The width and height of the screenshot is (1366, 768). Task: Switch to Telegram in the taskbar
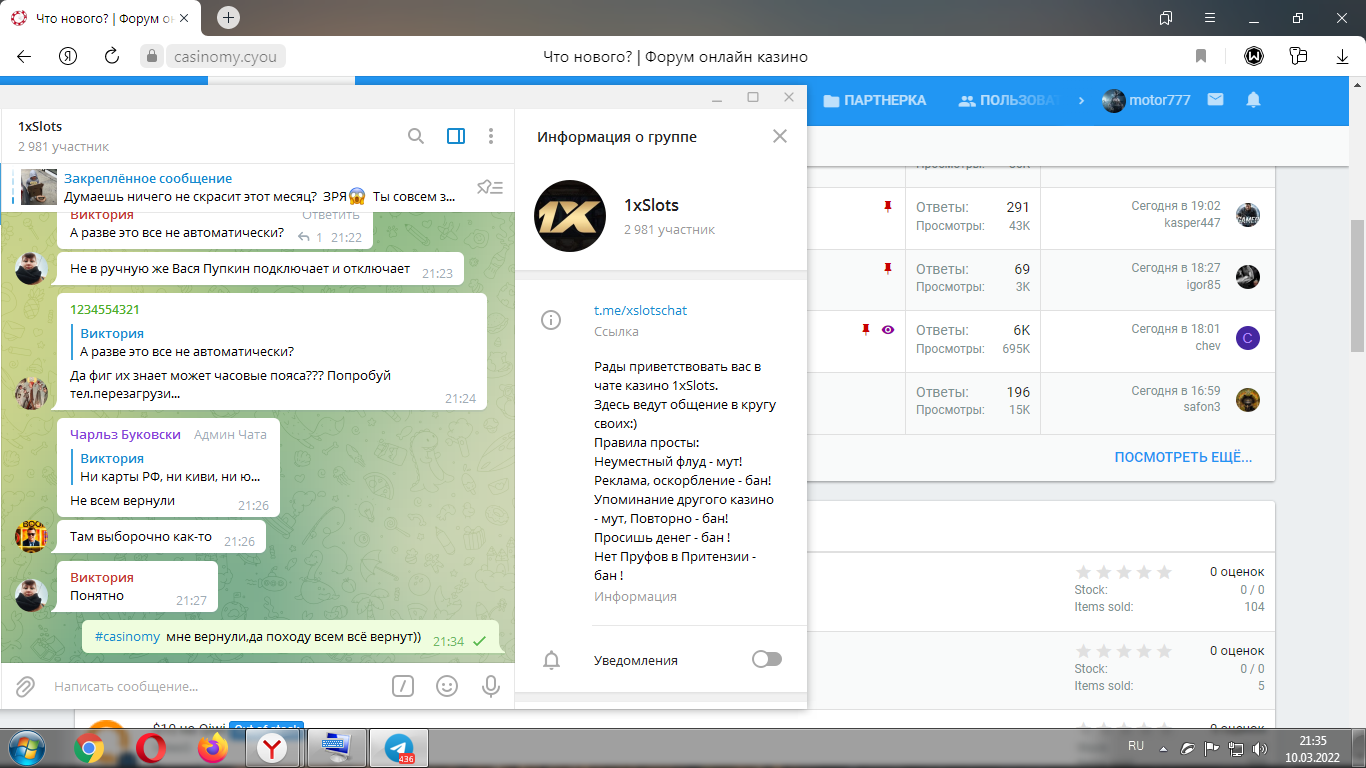point(399,748)
